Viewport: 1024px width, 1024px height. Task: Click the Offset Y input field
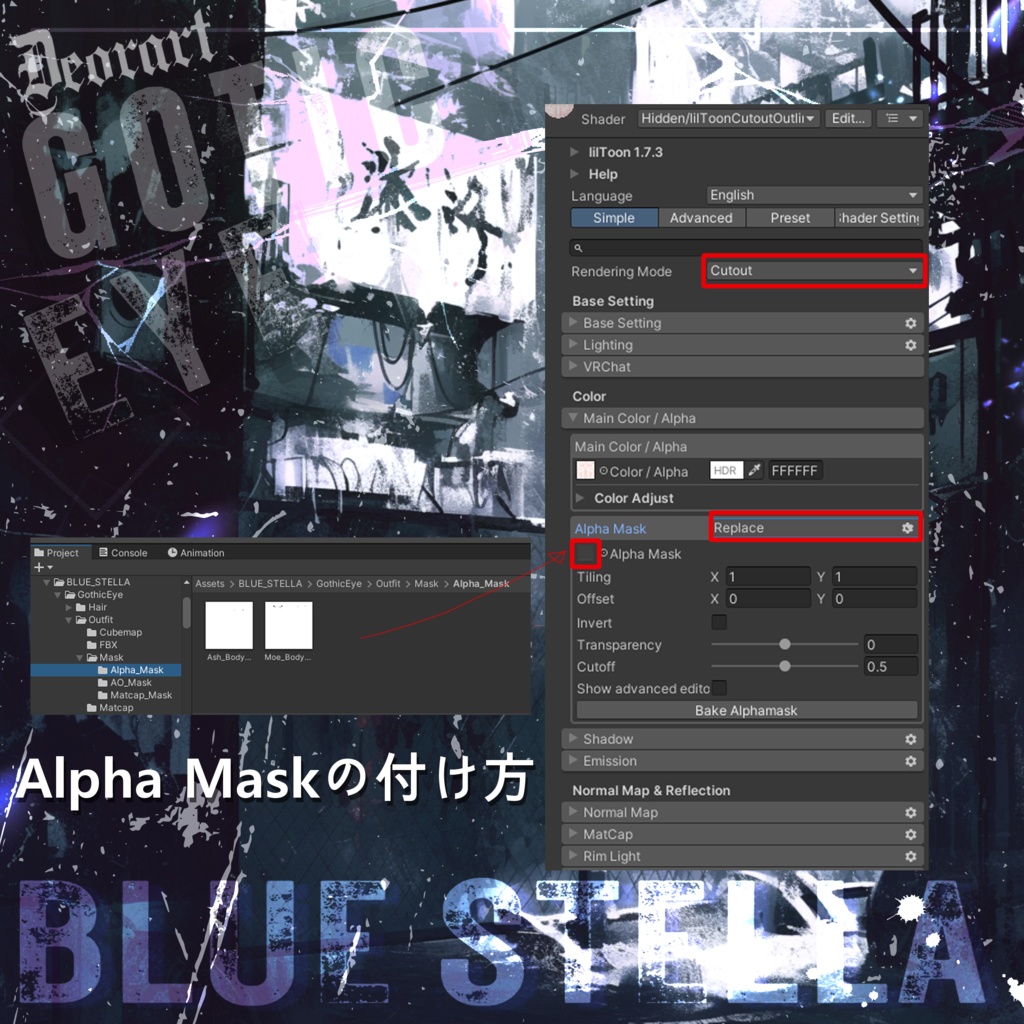874,599
